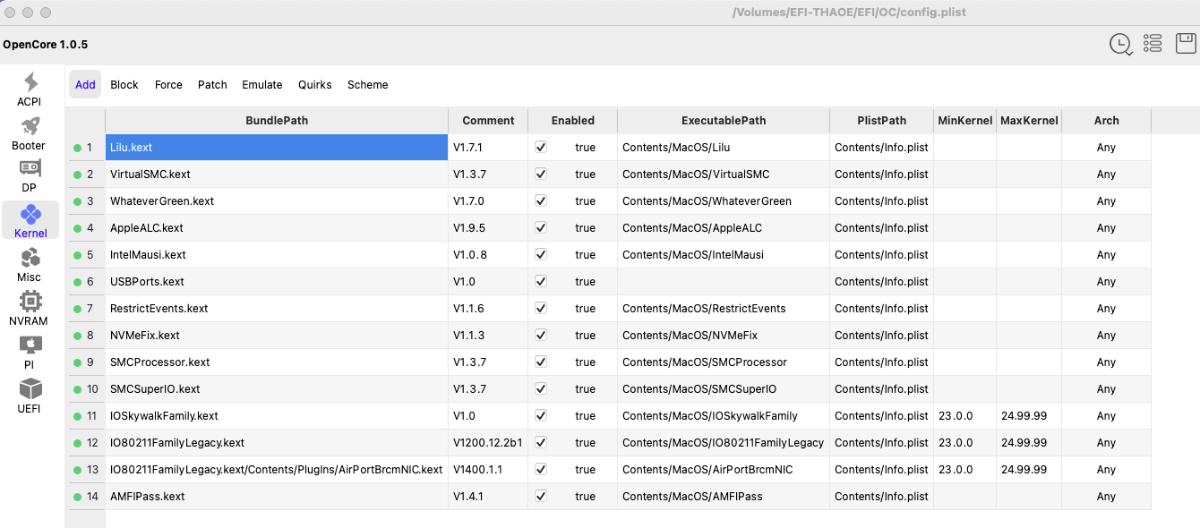The width and height of the screenshot is (1200, 528).
Task: Open the ACPI section in sidebar
Action: pyautogui.click(x=29, y=89)
